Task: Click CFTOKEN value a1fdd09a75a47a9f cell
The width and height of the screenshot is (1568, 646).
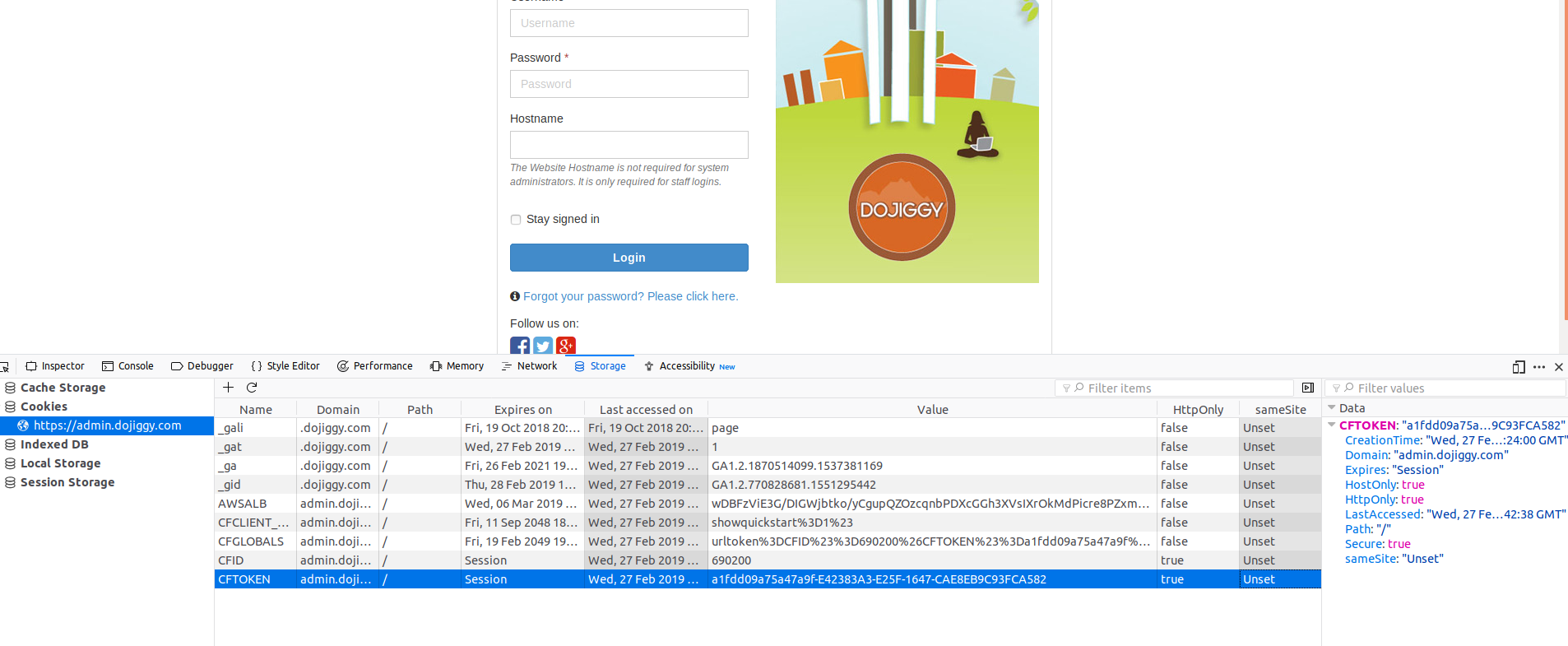Action: [x=933, y=579]
